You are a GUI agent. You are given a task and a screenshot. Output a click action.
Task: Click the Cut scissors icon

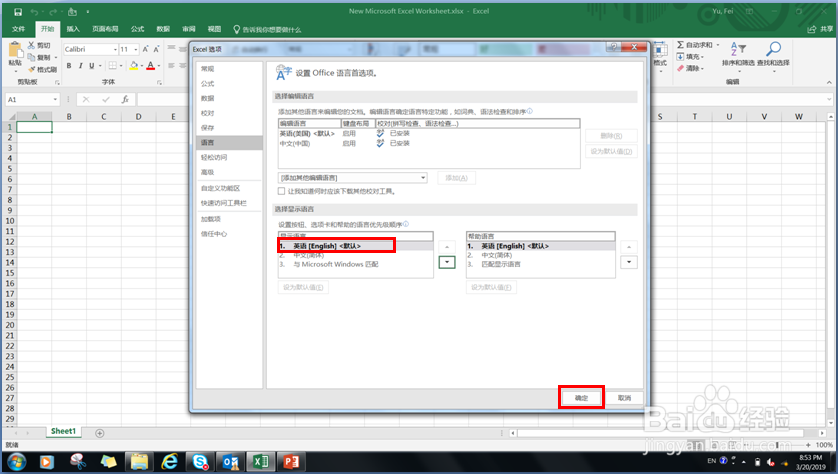pos(32,45)
